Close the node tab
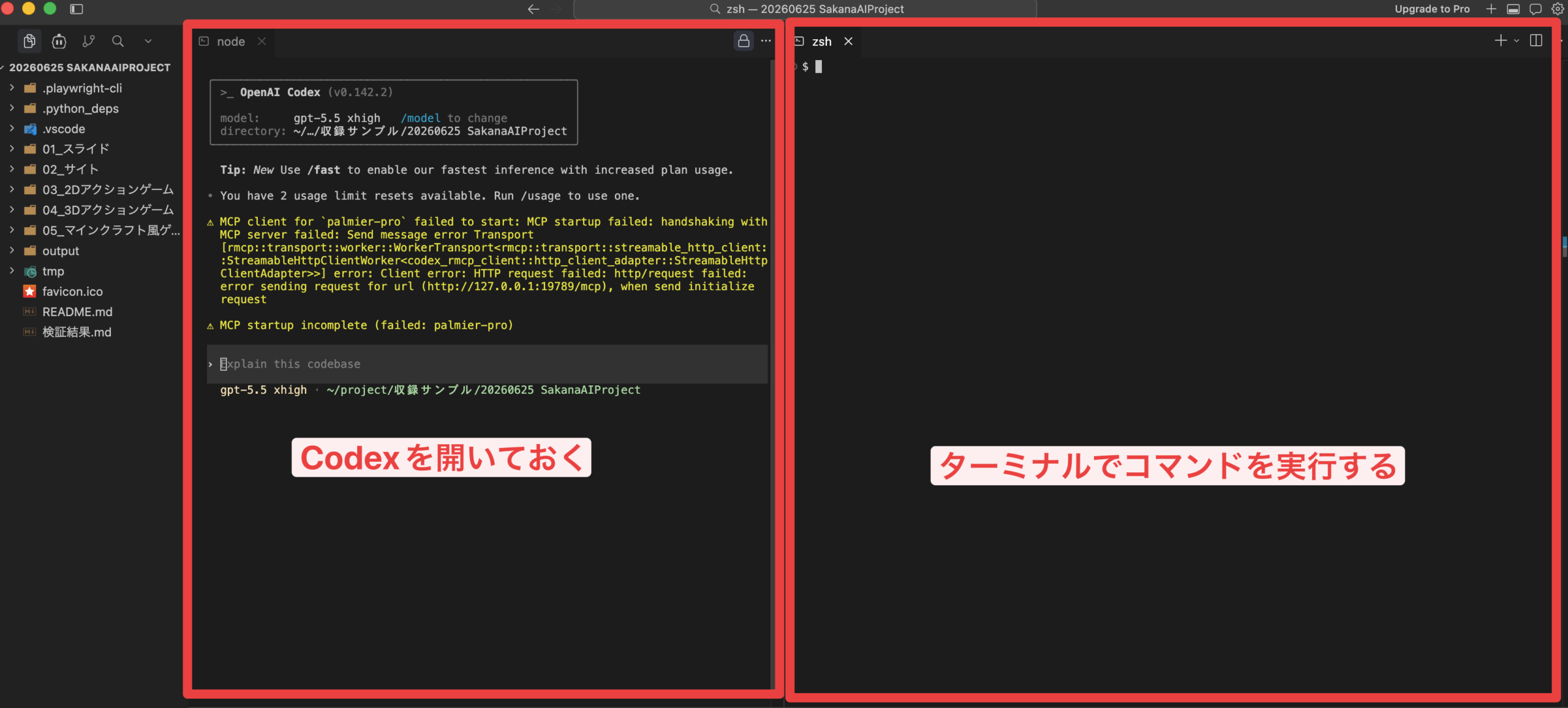The image size is (1568, 708). [262, 41]
